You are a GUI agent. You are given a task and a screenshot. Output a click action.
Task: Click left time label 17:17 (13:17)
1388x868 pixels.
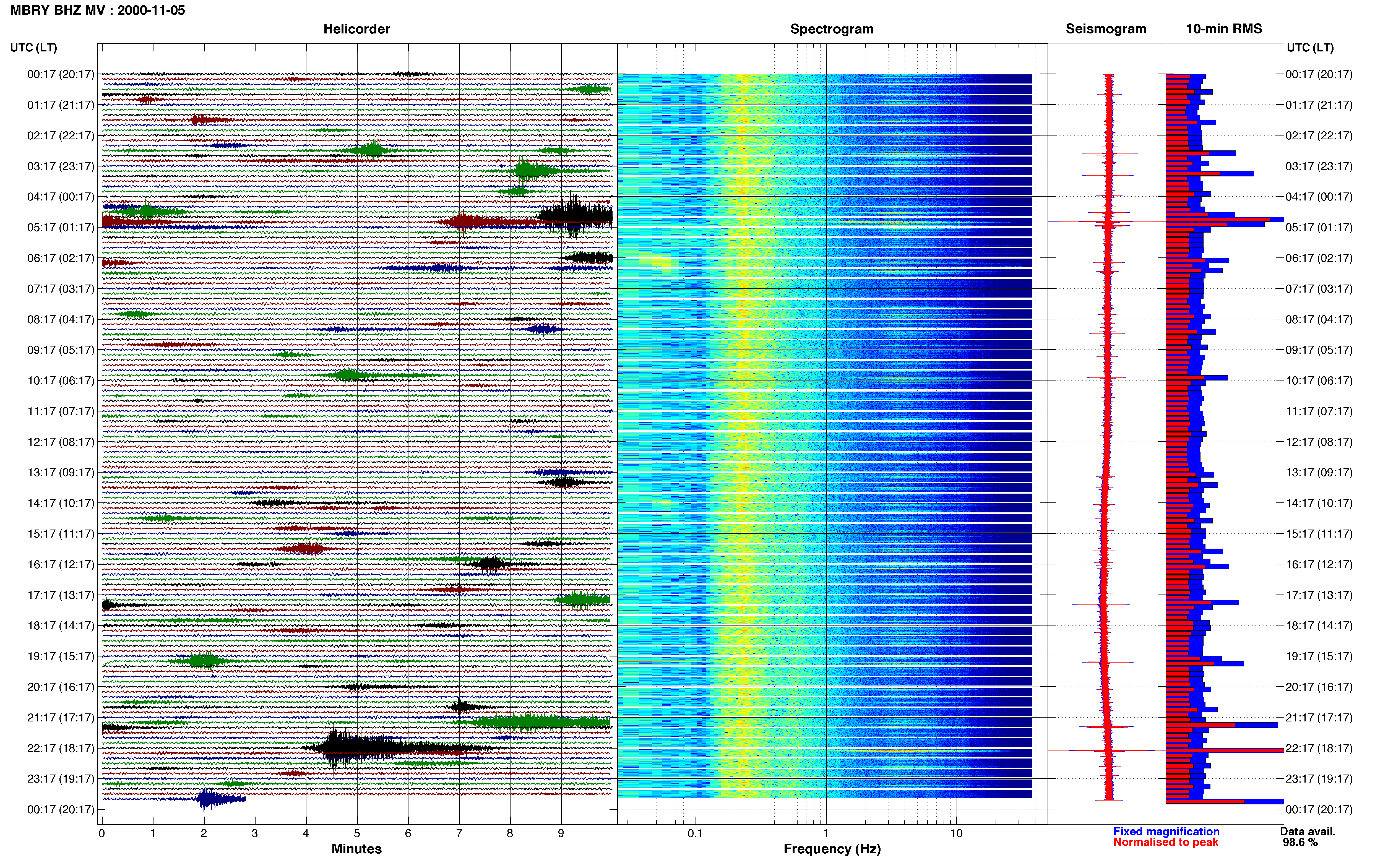click(x=60, y=595)
